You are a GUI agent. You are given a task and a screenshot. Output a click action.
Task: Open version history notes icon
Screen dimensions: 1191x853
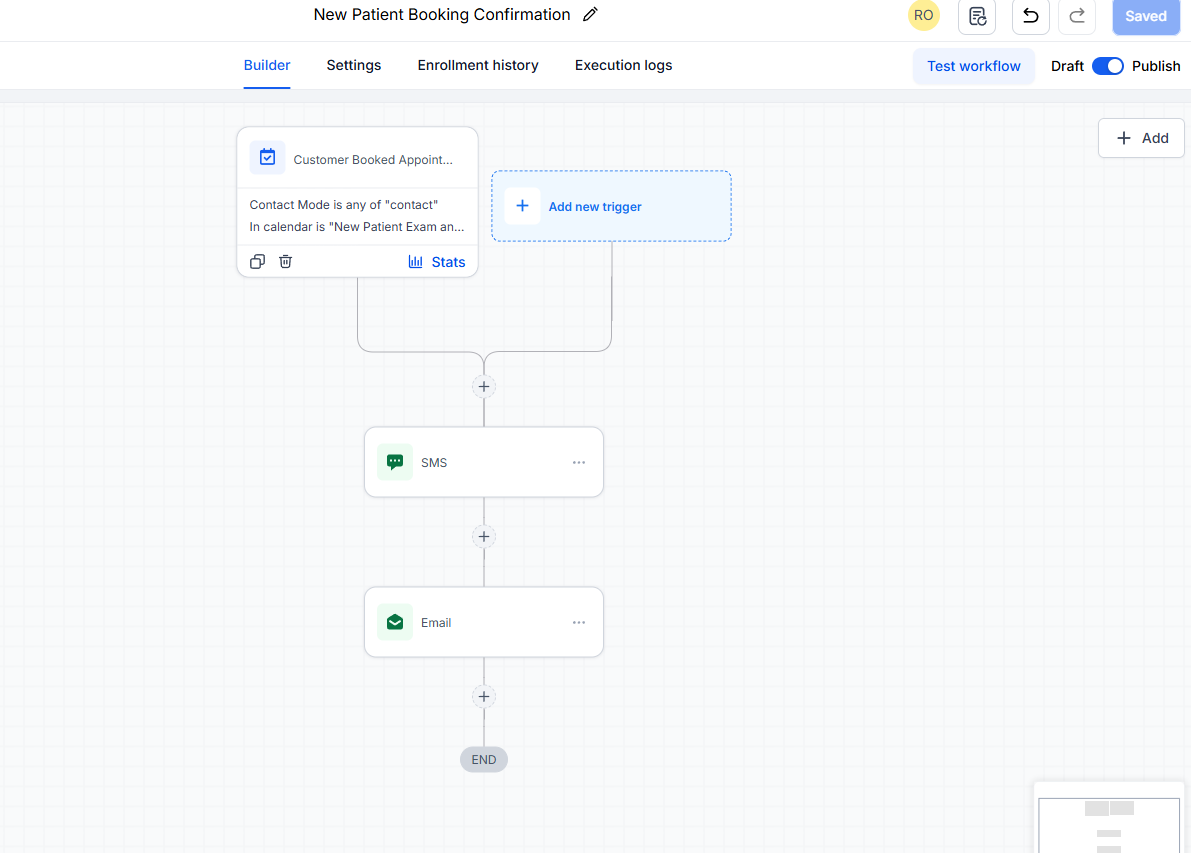977,16
